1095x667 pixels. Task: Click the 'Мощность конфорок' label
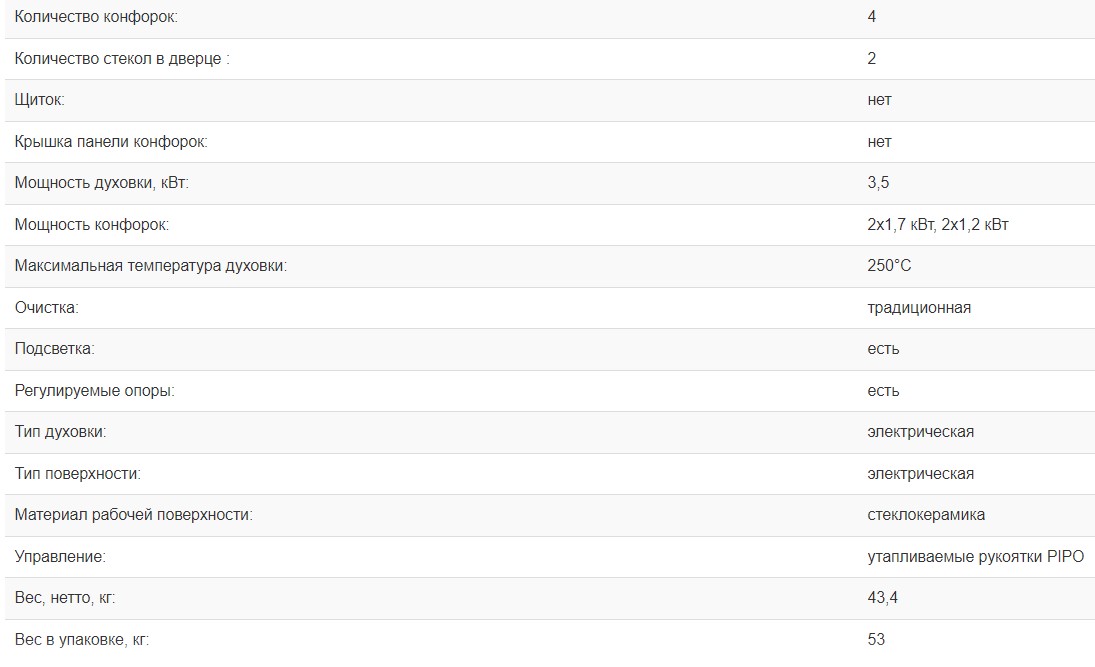[x=92, y=225]
